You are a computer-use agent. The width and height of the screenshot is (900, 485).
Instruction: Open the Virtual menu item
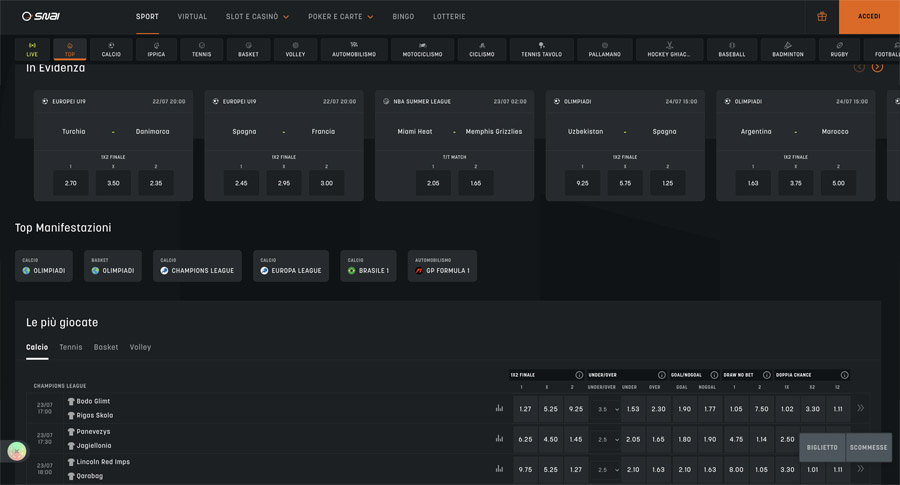point(192,17)
